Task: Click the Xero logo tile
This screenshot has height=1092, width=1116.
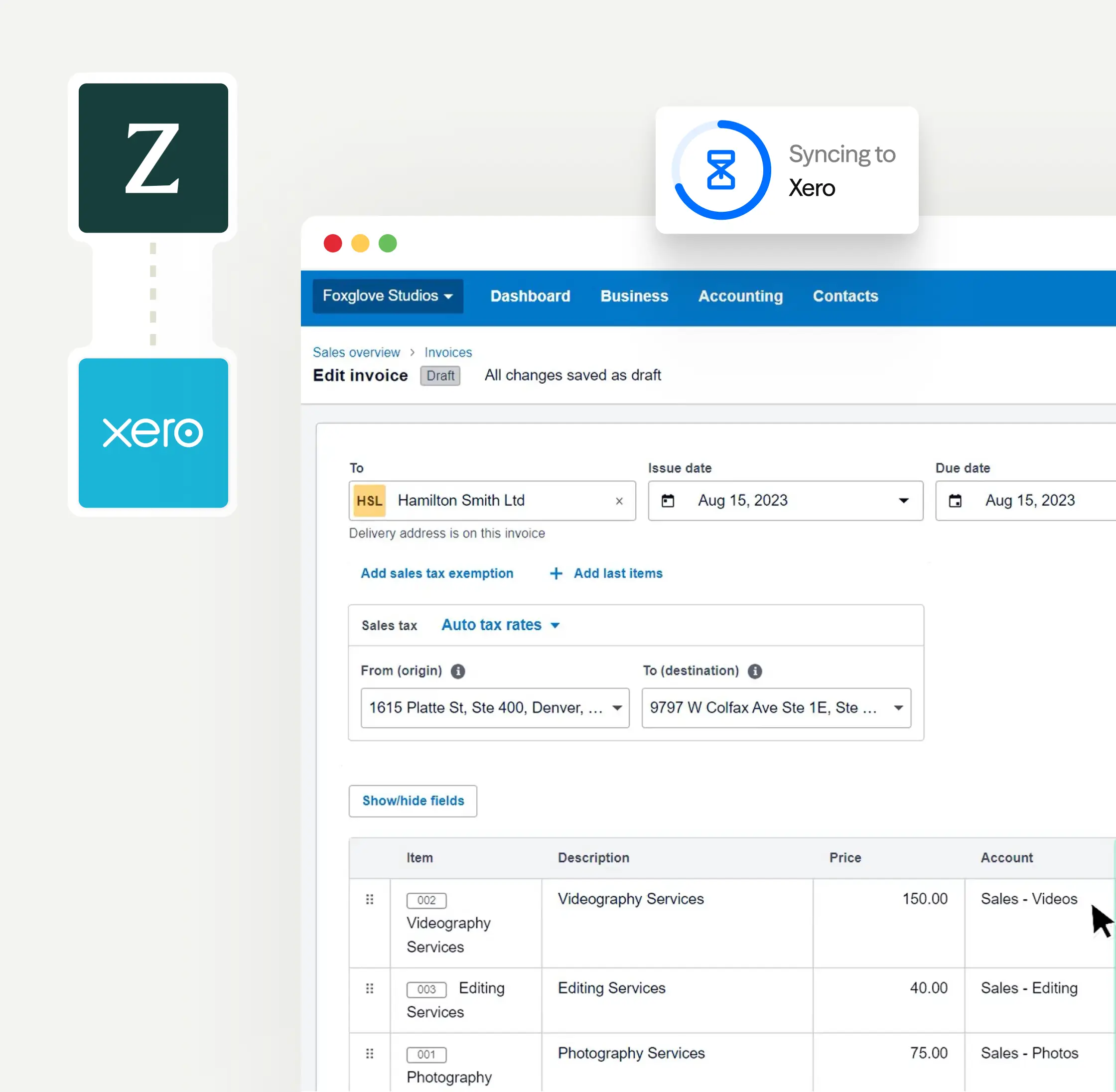Action: tap(153, 433)
